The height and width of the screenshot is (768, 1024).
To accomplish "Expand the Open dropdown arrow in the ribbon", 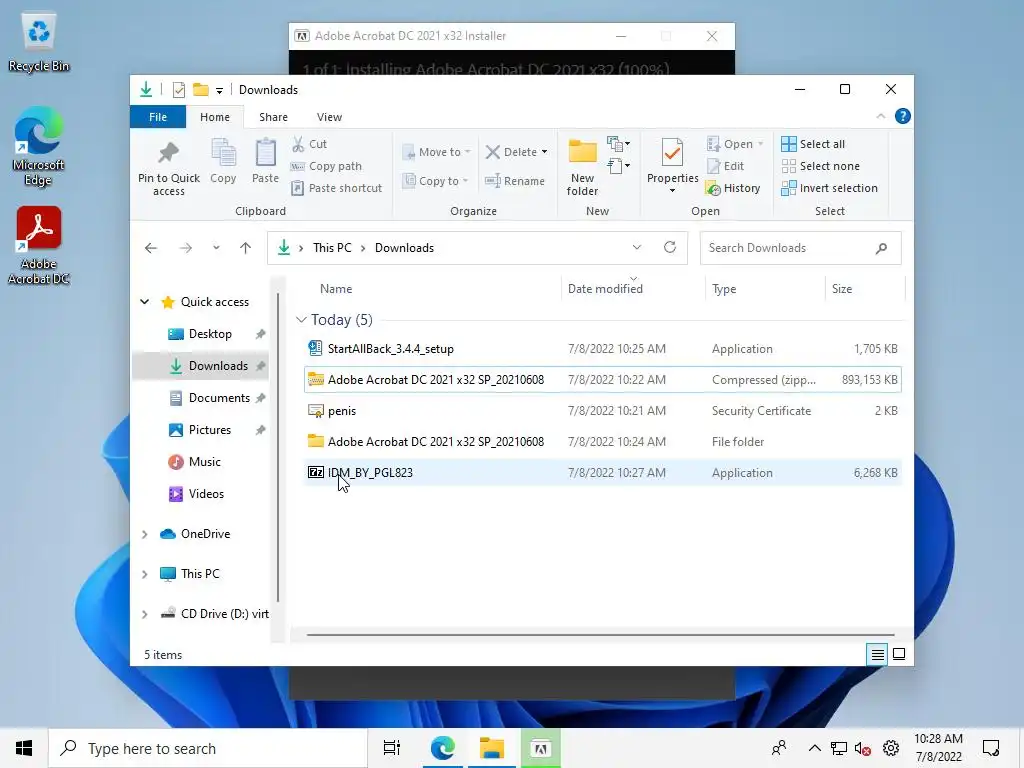I will tap(760, 144).
